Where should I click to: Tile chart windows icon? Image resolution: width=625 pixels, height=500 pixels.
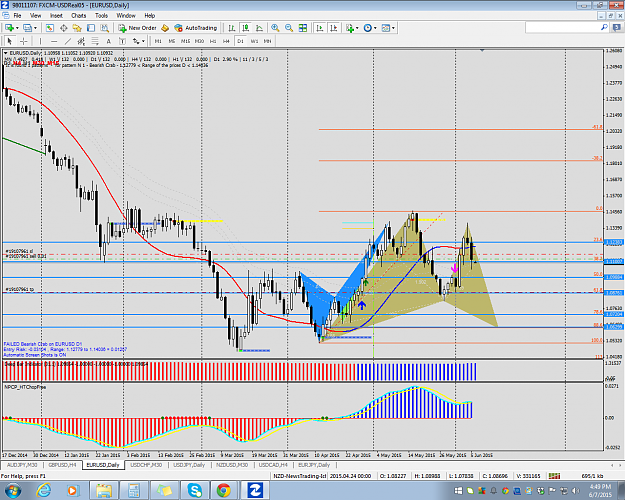tap(303, 28)
